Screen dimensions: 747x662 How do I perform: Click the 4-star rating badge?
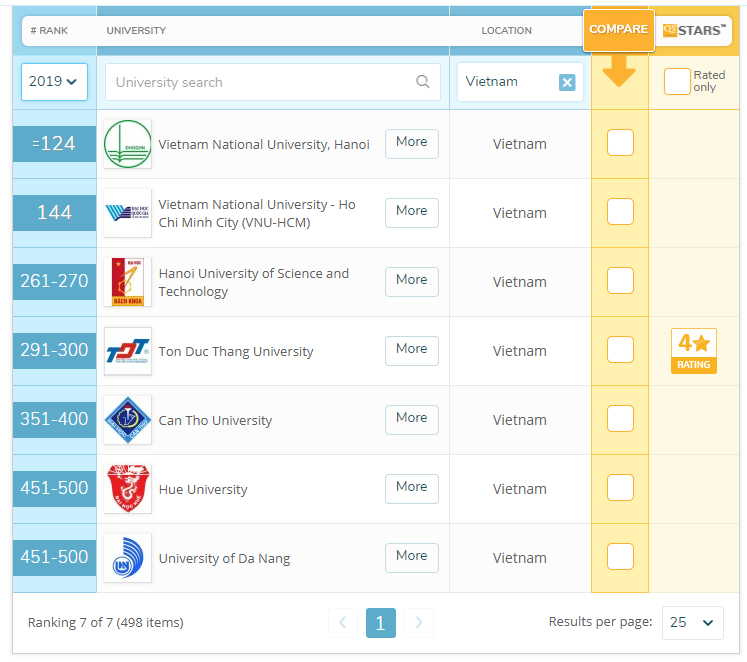point(693,351)
